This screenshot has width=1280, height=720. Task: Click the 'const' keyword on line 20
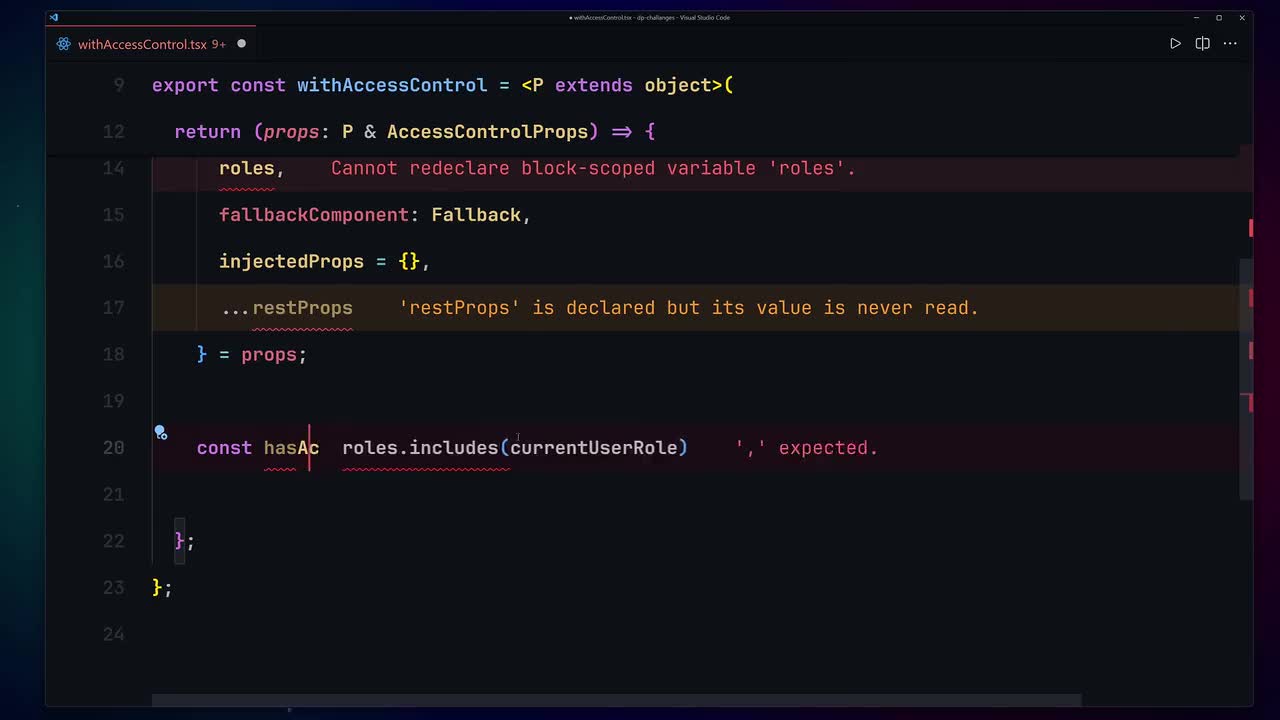click(x=224, y=448)
